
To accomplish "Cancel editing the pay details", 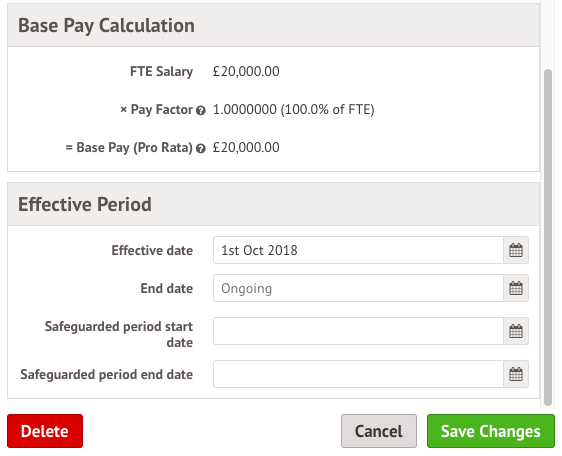I will pos(379,431).
